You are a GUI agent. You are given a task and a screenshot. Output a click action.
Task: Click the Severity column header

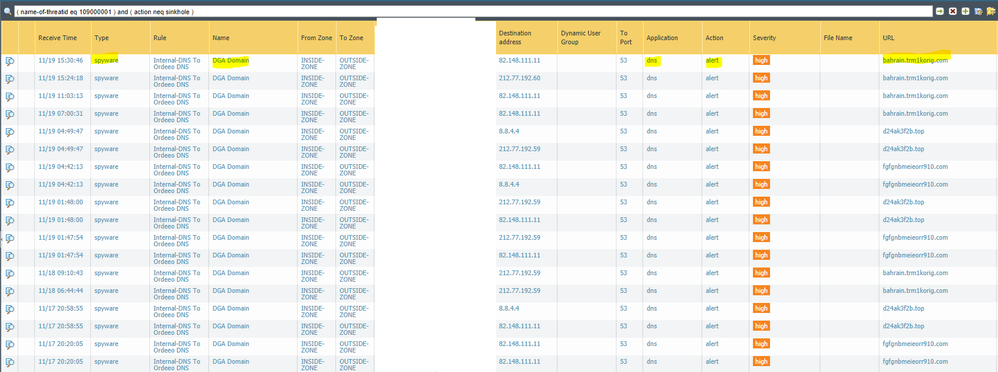pos(784,38)
